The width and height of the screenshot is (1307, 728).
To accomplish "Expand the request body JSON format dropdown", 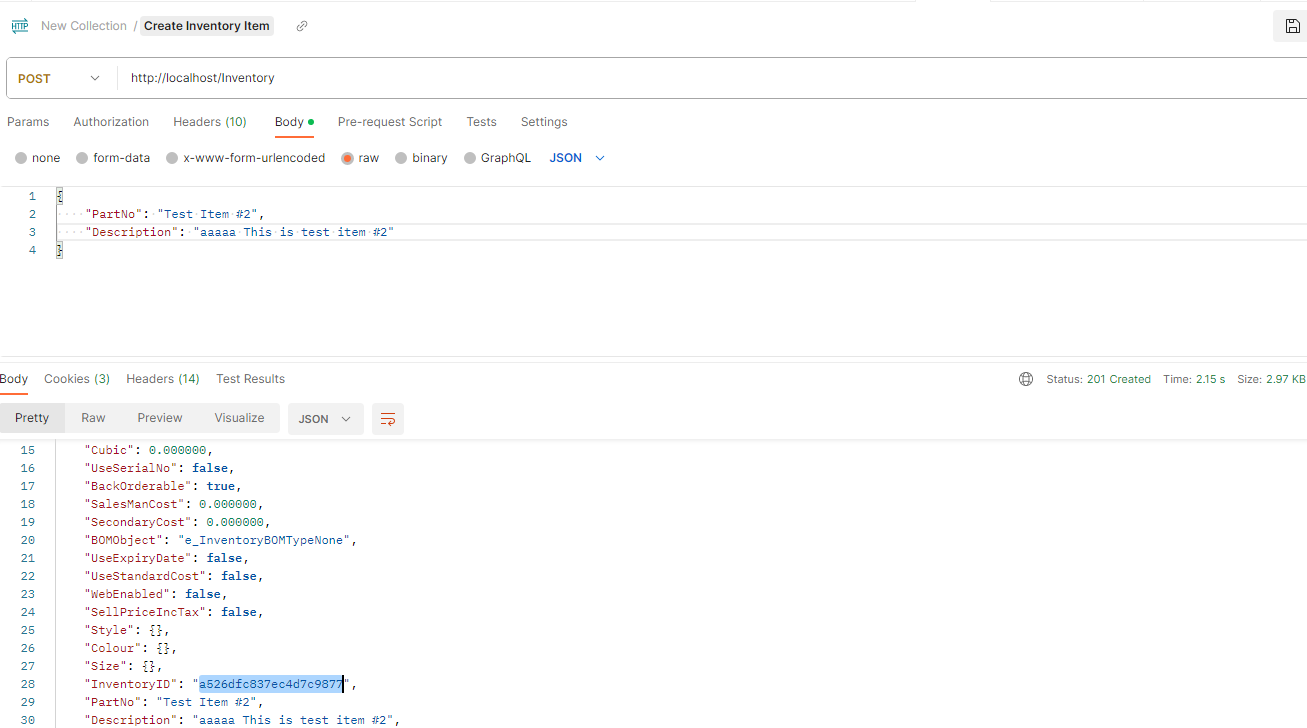I will click(577, 158).
